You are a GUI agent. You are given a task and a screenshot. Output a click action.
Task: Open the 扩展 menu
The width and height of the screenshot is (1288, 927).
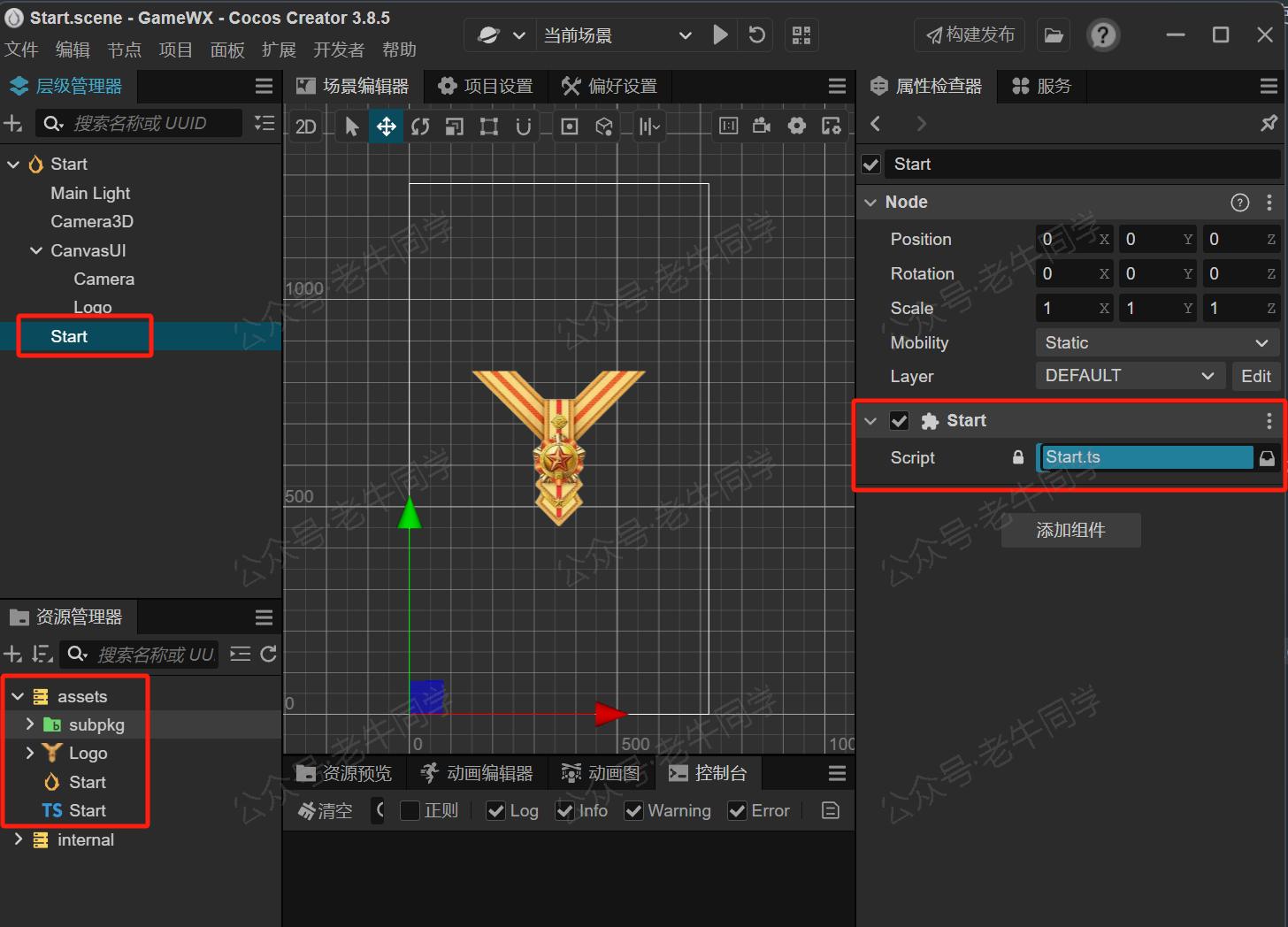point(279,50)
